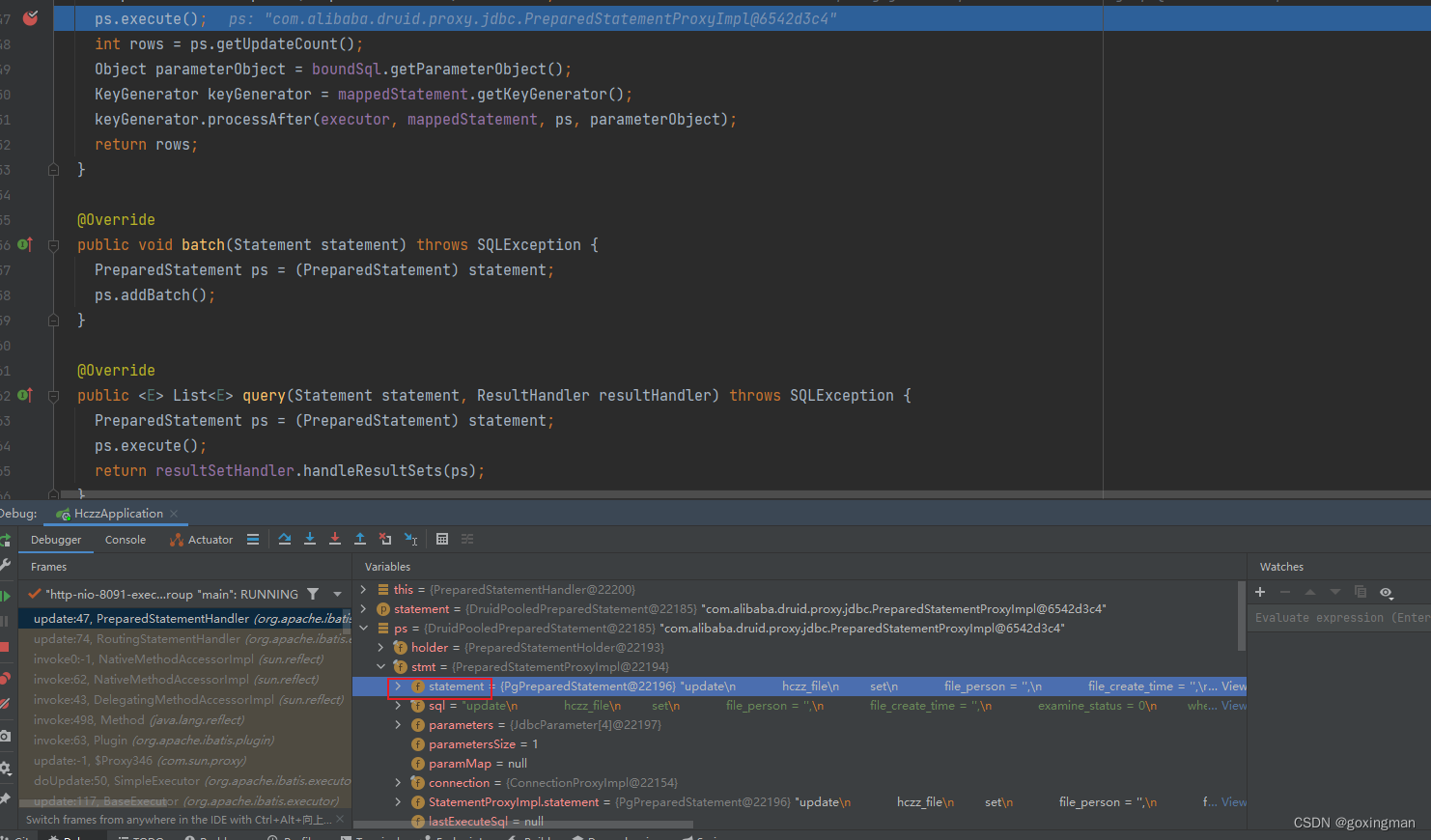Screen dimensions: 1431x840
Task: Select the 'paramMap = null' variable row
Action: [x=800, y=764]
